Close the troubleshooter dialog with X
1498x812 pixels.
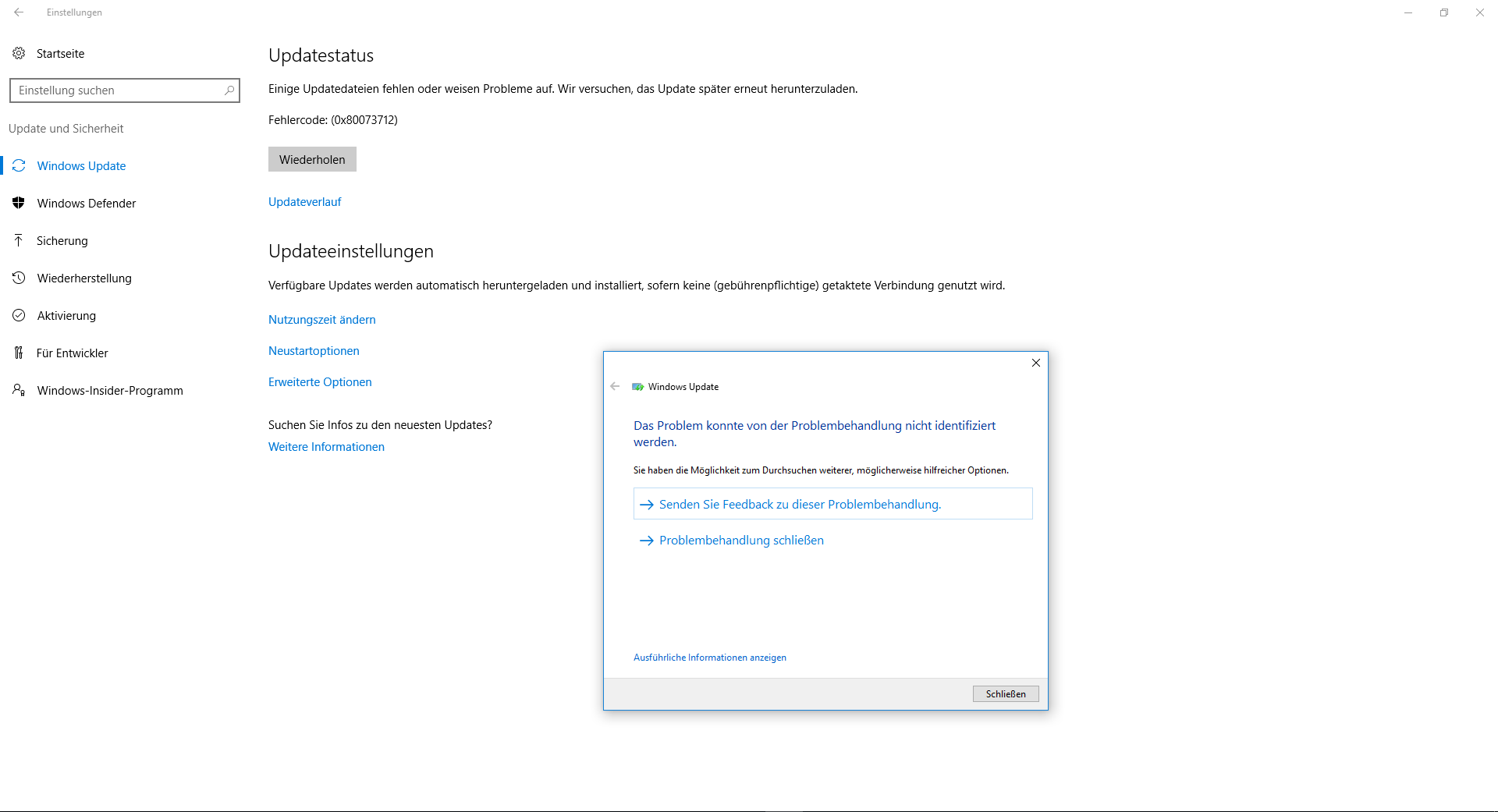pos(1036,363)
